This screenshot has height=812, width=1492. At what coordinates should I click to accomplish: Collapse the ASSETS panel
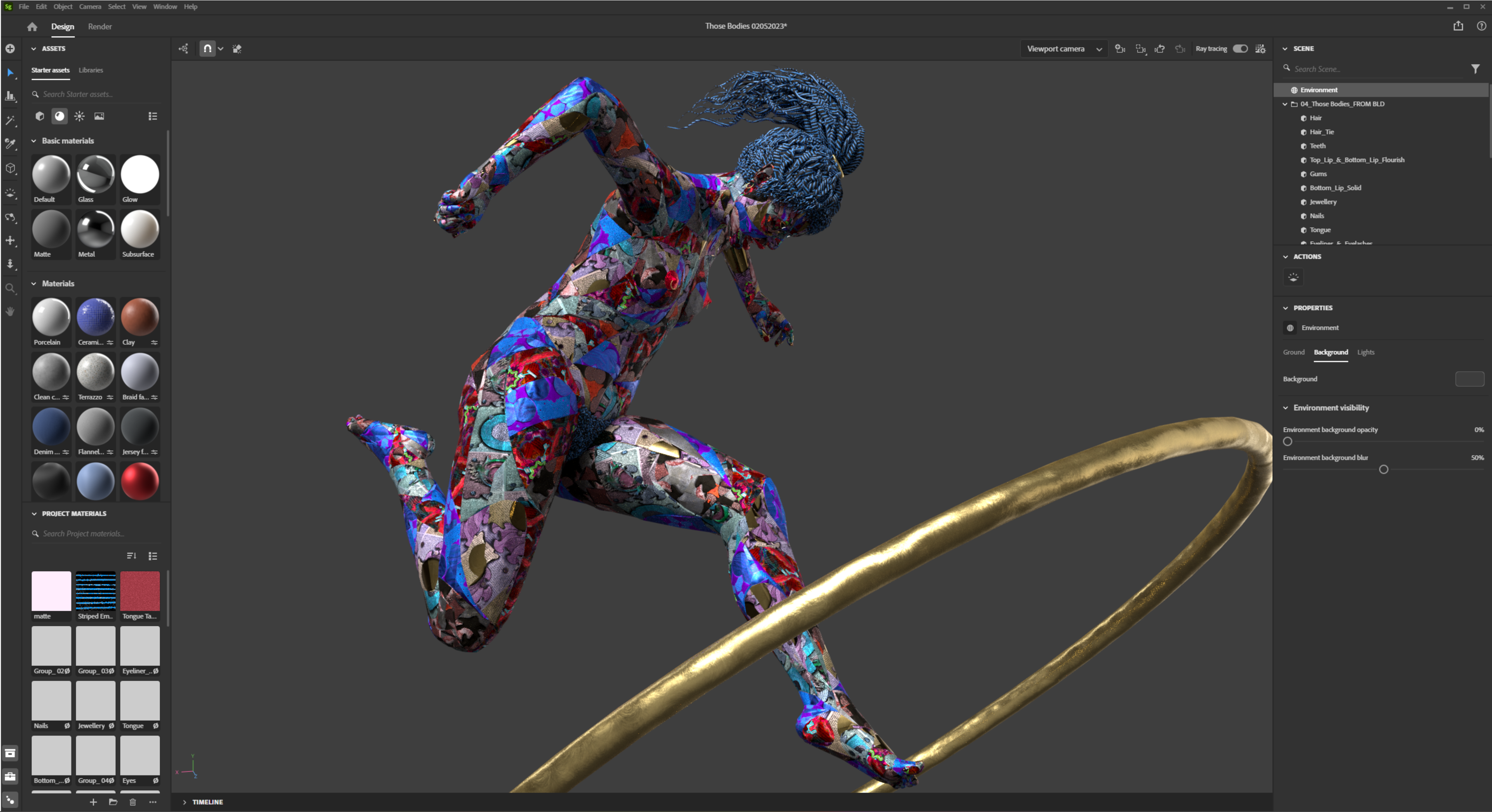33,49
